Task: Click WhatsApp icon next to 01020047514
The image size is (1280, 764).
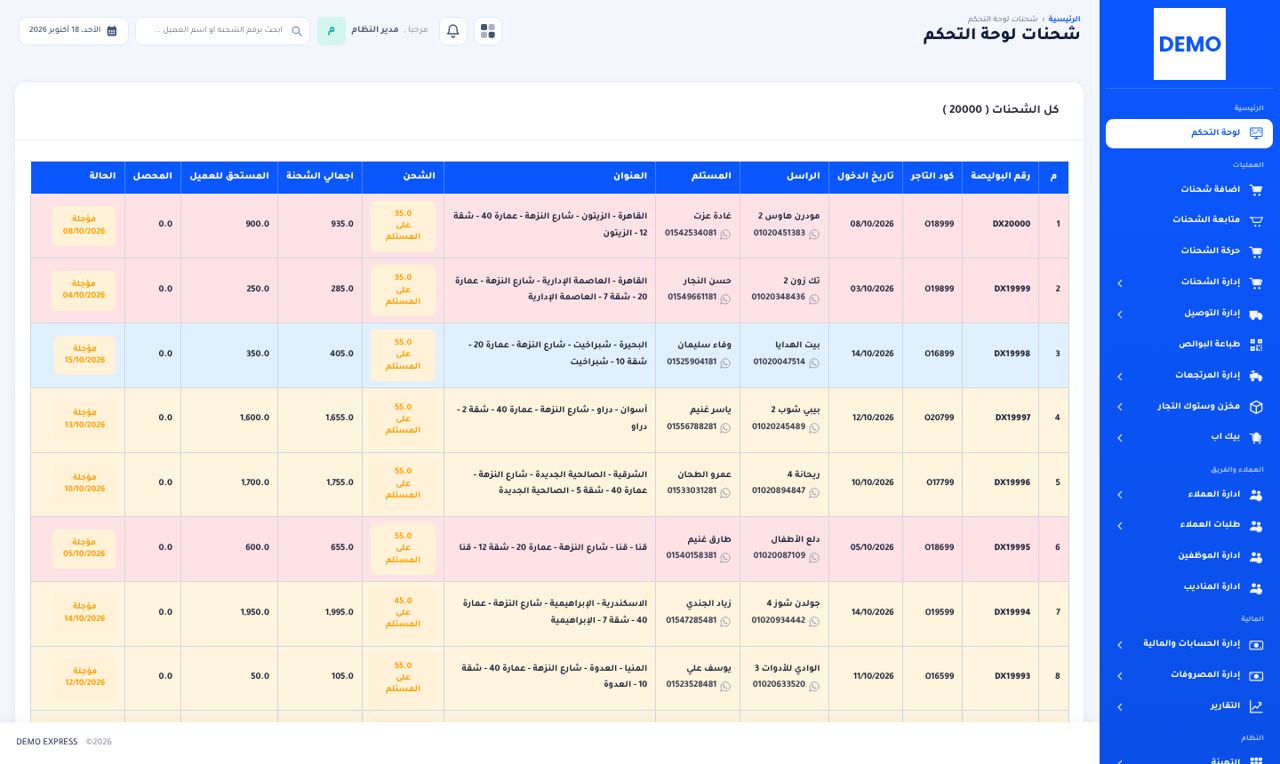Action: click(814, 362)
